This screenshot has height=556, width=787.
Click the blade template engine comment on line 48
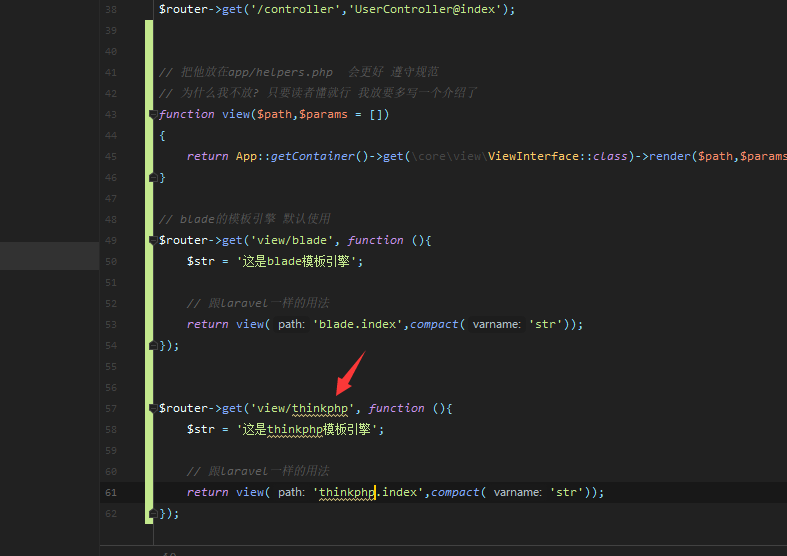244,219
